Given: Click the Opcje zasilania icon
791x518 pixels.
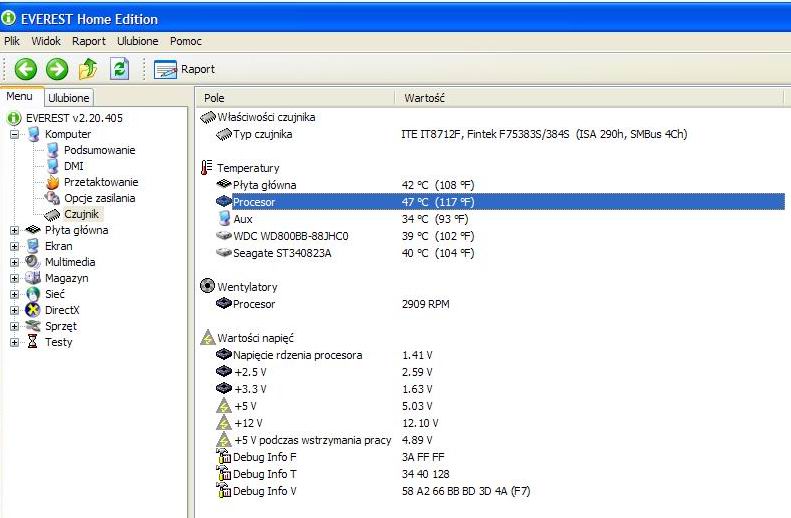Looking at the screenshot, I should point(52,198).
